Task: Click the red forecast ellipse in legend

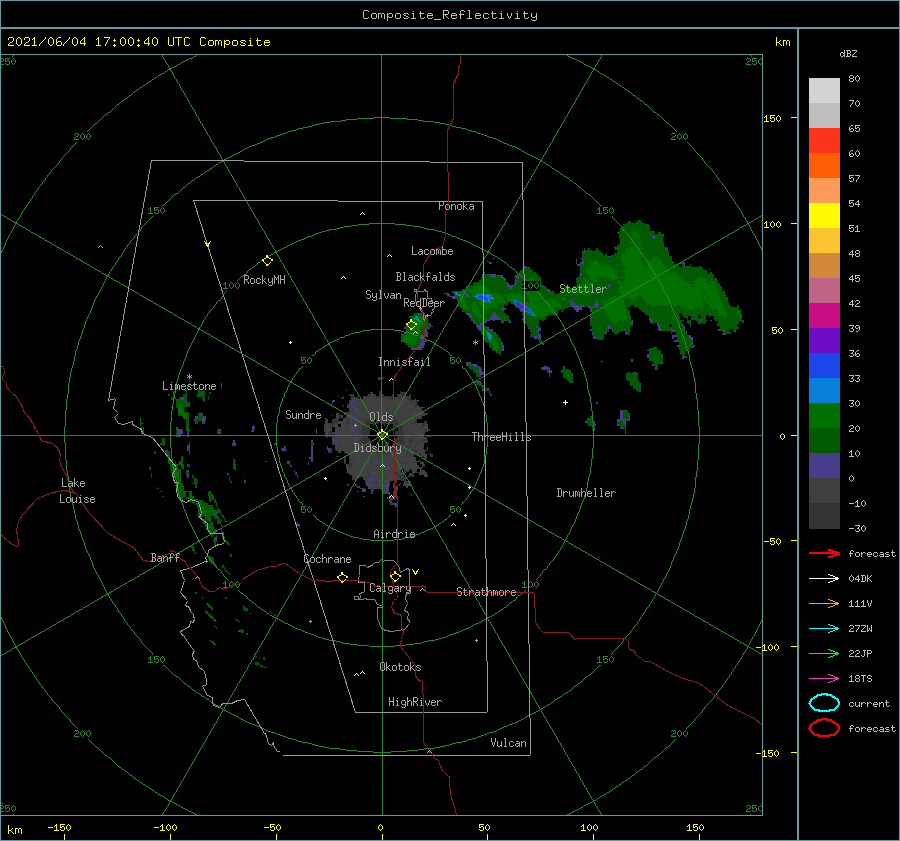Action: tap(824, 728)
